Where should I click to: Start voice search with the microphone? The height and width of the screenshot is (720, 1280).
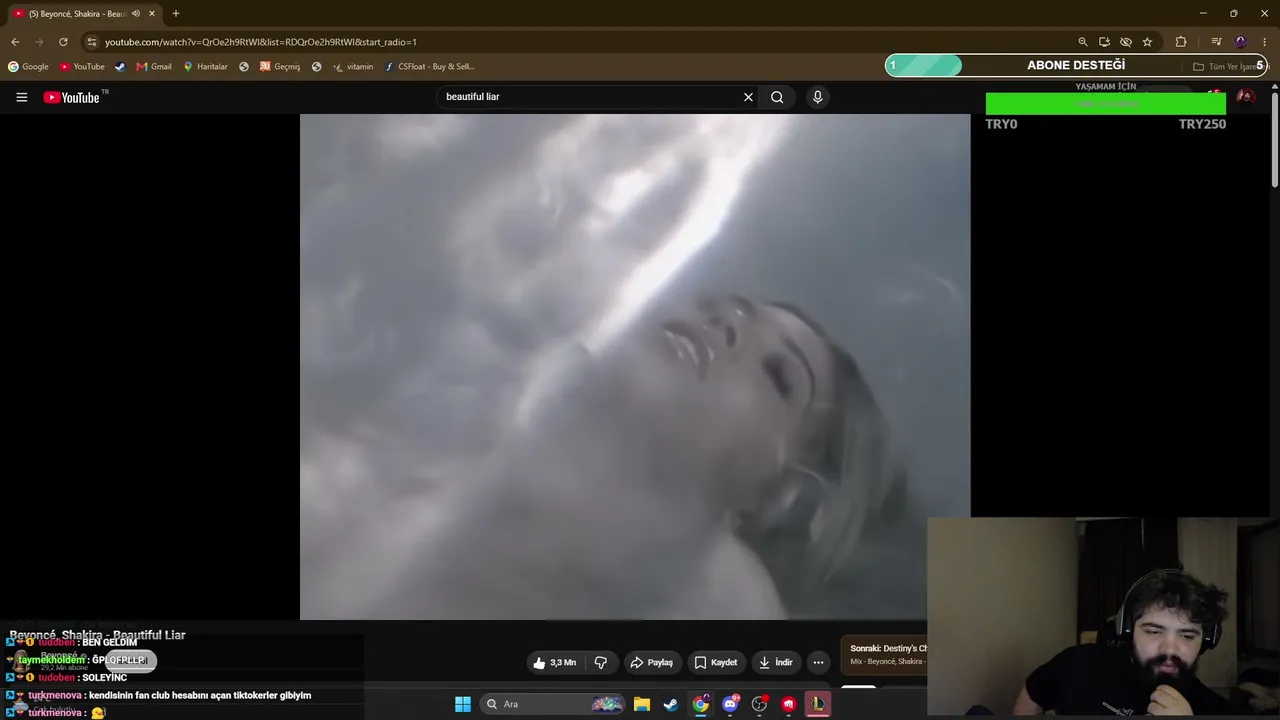pos(817,97)
